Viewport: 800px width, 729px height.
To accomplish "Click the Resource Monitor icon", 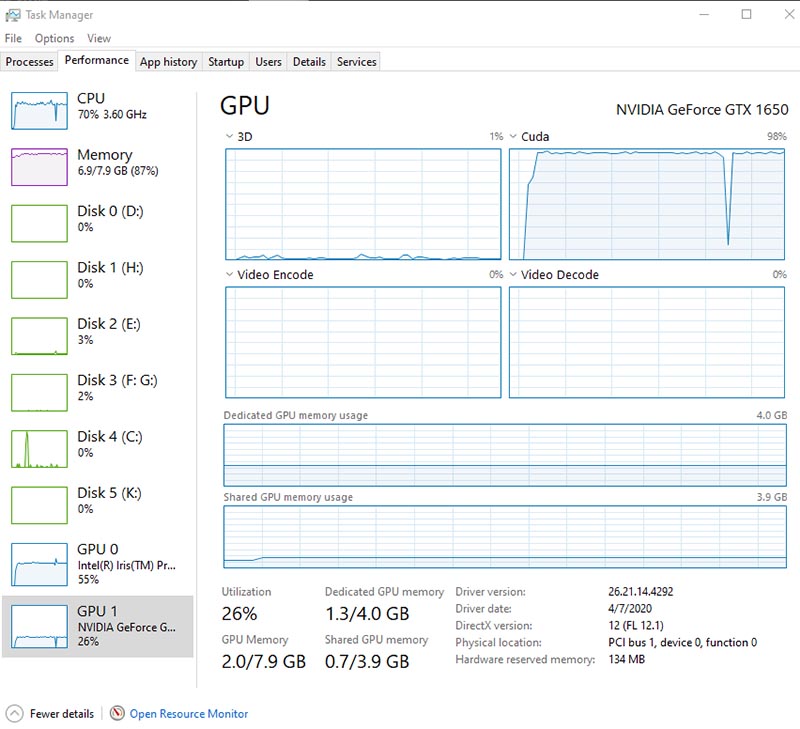I will 117,713.
